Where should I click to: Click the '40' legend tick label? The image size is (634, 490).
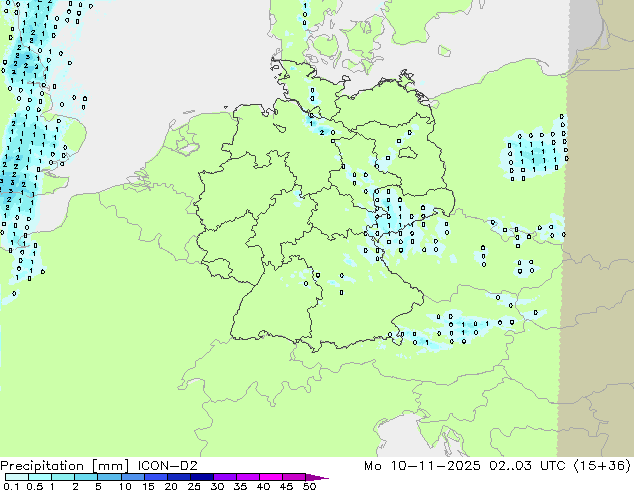[263, 486]
